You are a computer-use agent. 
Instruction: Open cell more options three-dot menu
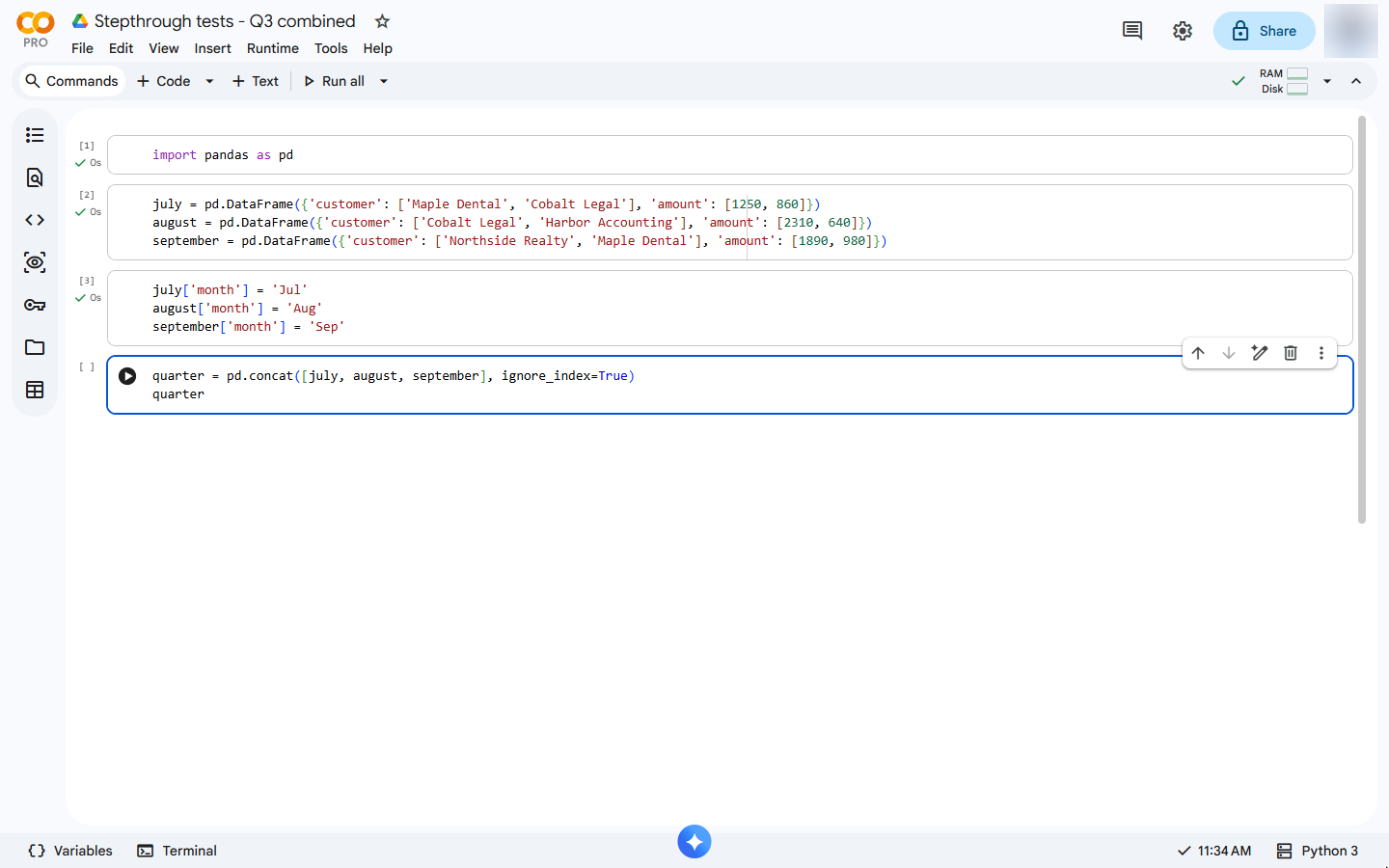click(x=1321, y=353)
